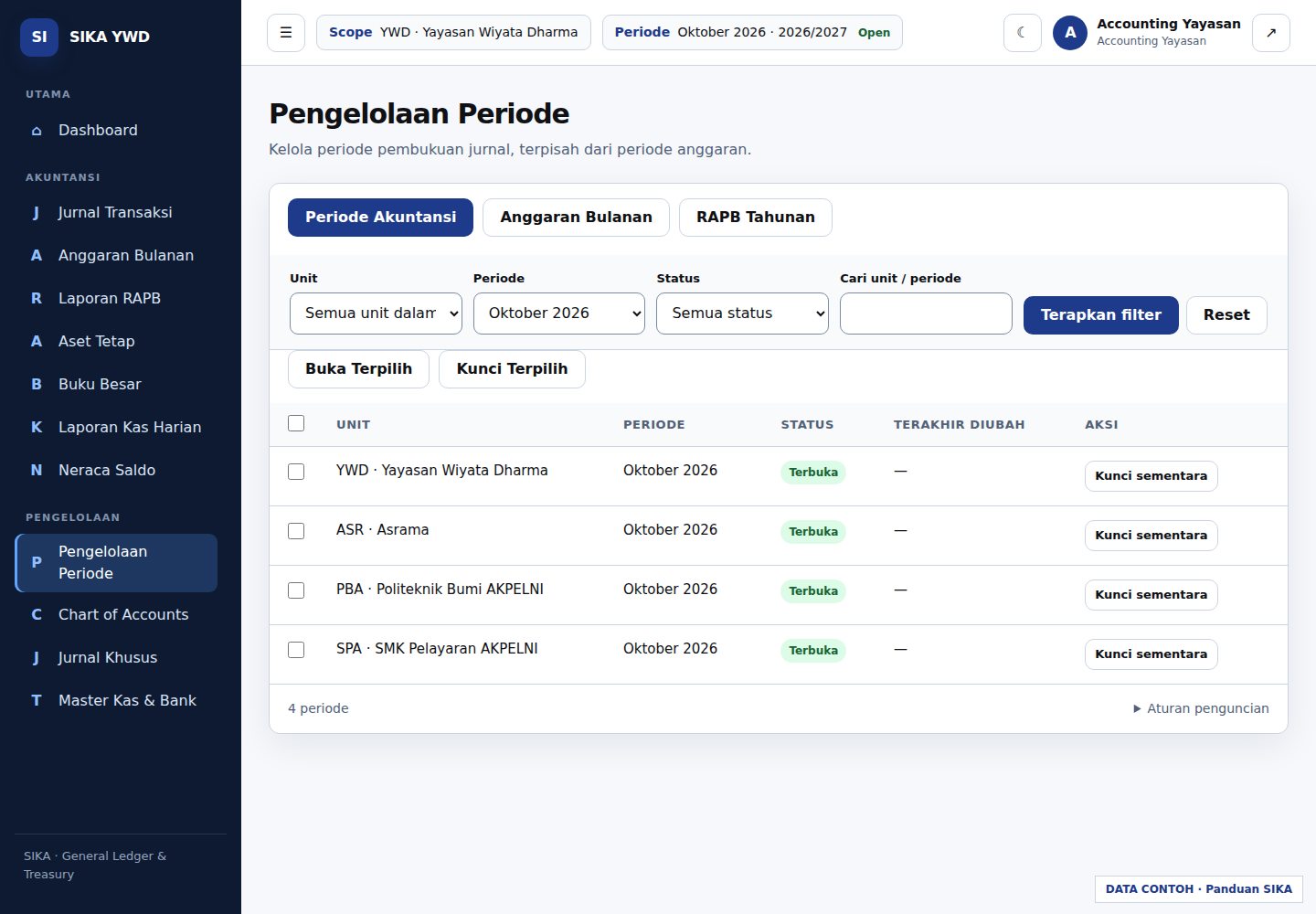Expand the Aturan penguncian disclosure
The height and width of the screenshot is (914, 1316).
[1201, 708]
